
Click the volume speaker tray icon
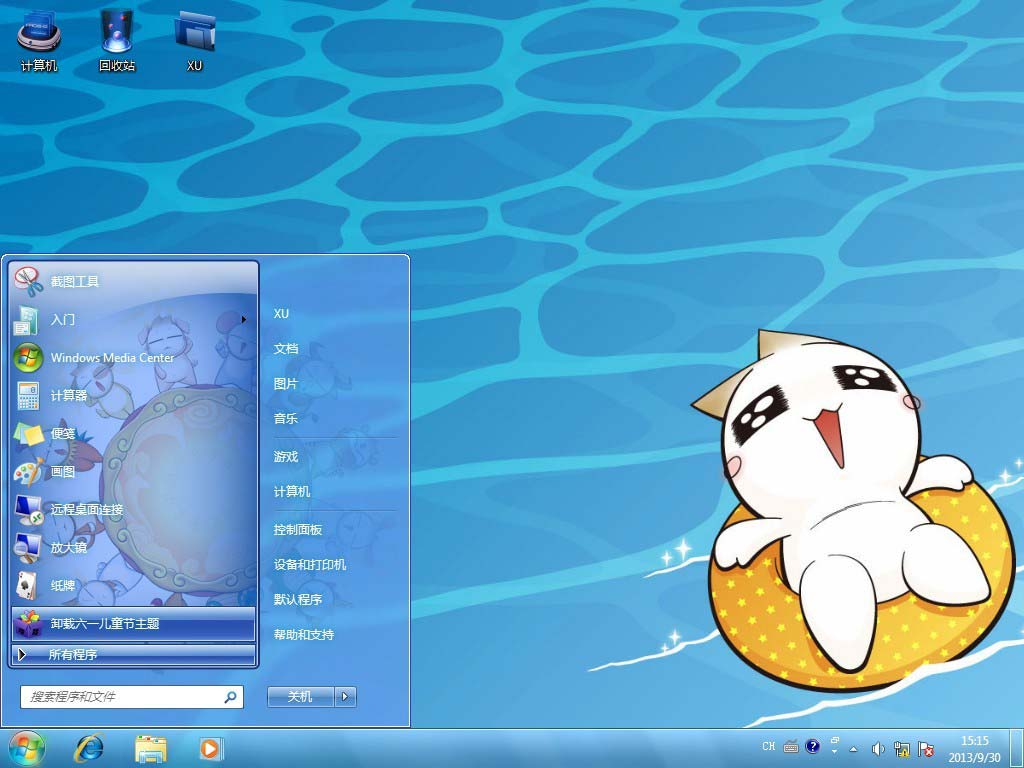click(878, 748)
